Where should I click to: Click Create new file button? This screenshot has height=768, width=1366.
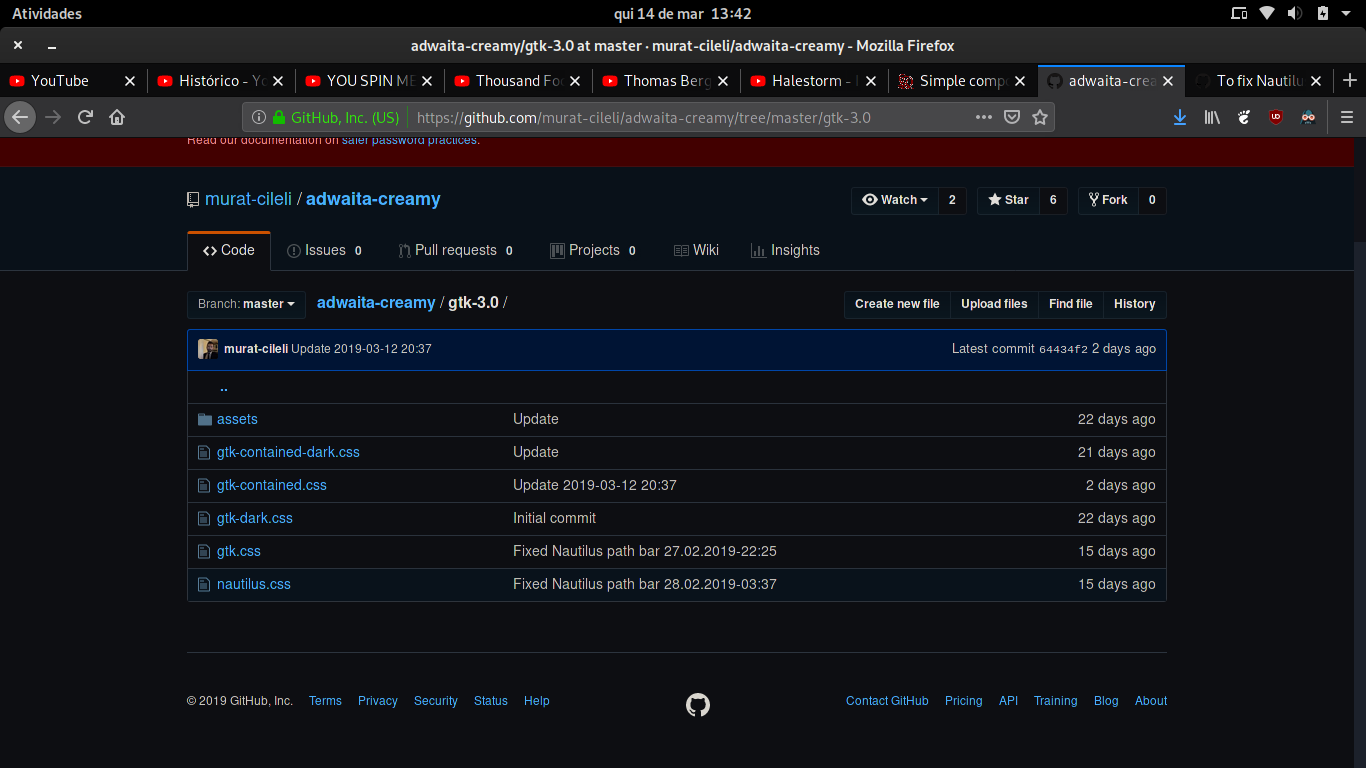click(x=897, y=304)
